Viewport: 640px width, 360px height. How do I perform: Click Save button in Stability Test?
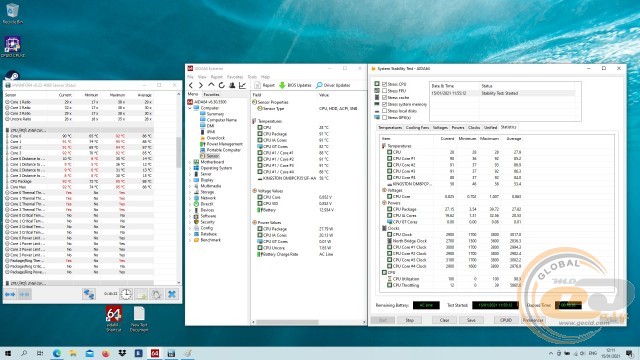tap(471, 320)
